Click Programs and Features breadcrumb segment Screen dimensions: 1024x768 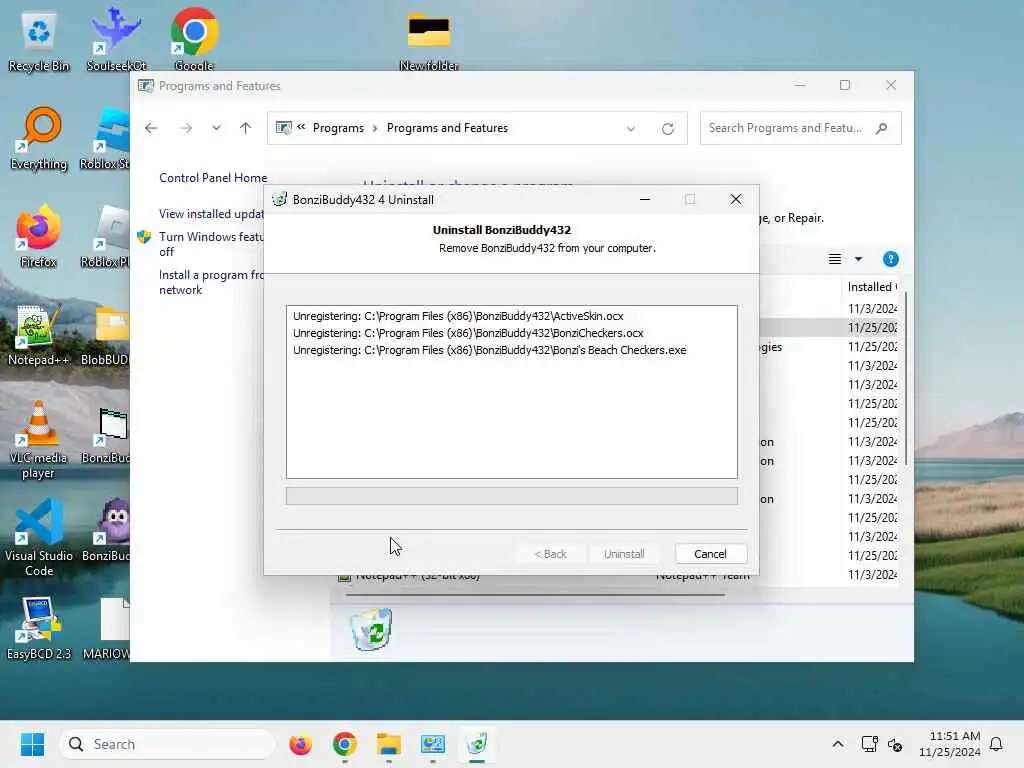[x=447, y=128]
